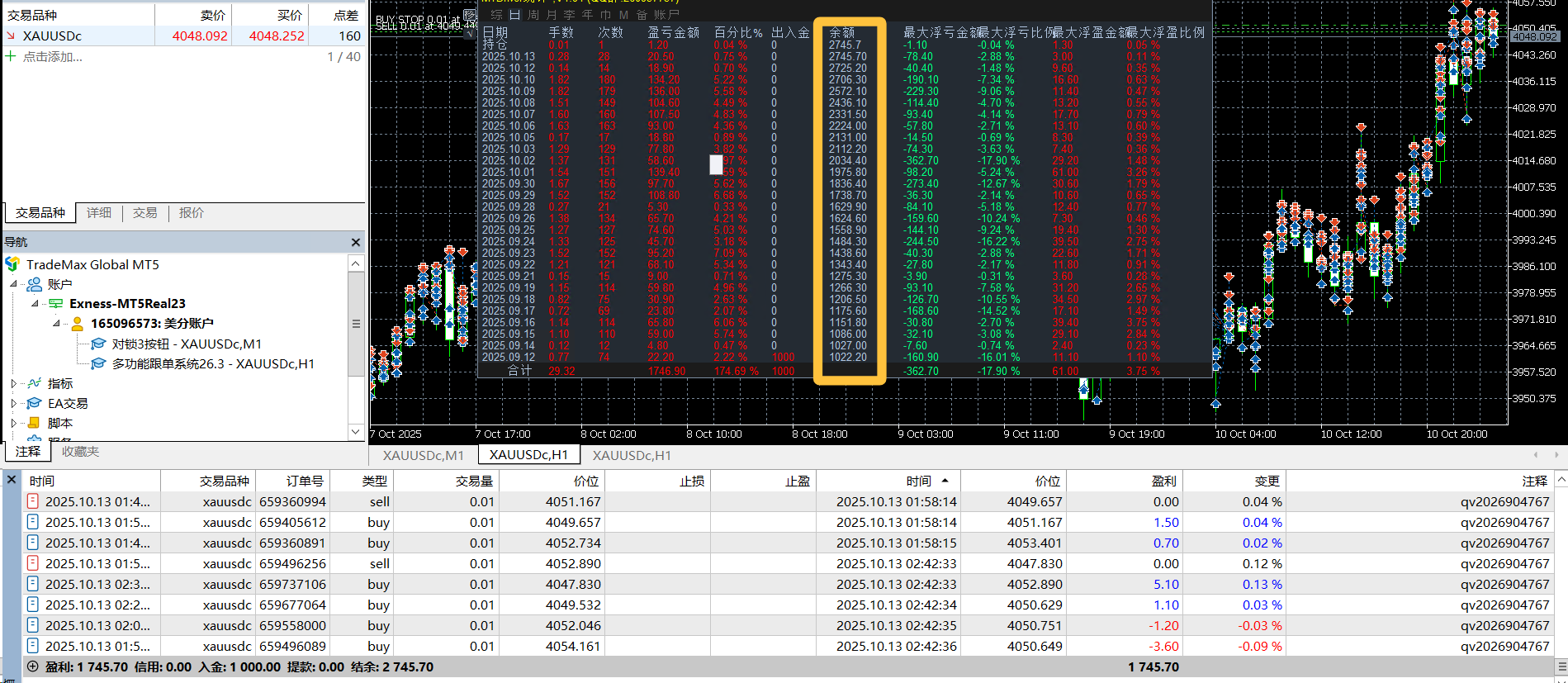Click the EA交易 graduation cap icon
This screenshot has height=683, width=1568.
pos(35,403)
